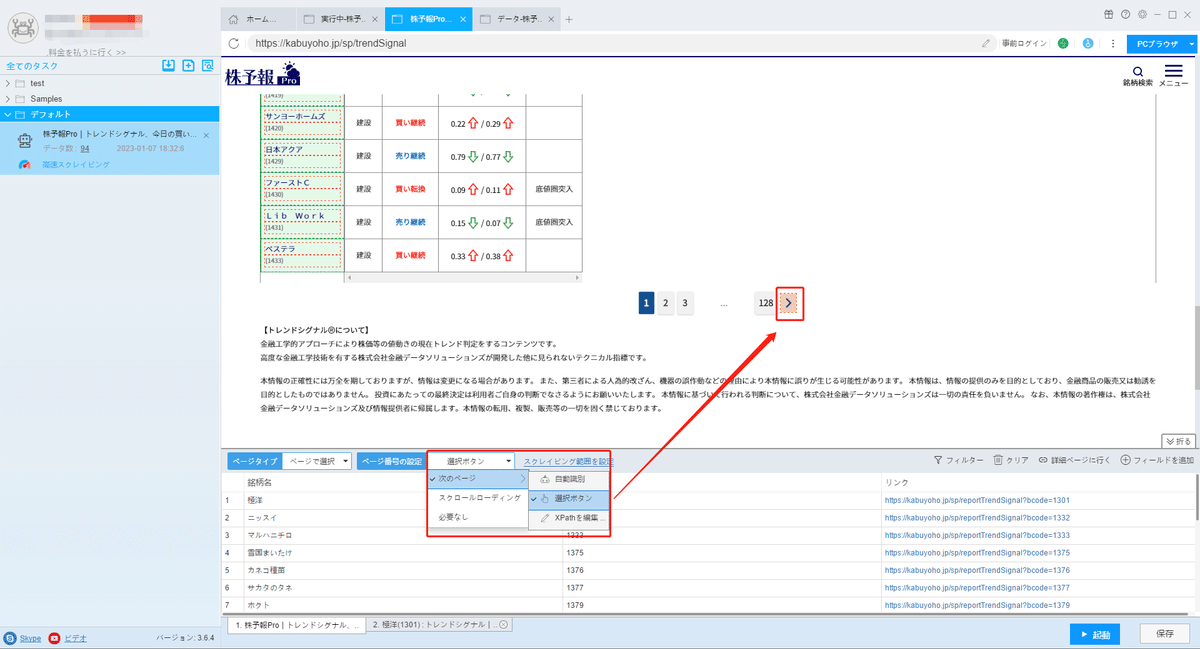Collapse the デフォルト folder
Screen dimensions: 1200x649
pyautogui.click(x=9, y=114)
